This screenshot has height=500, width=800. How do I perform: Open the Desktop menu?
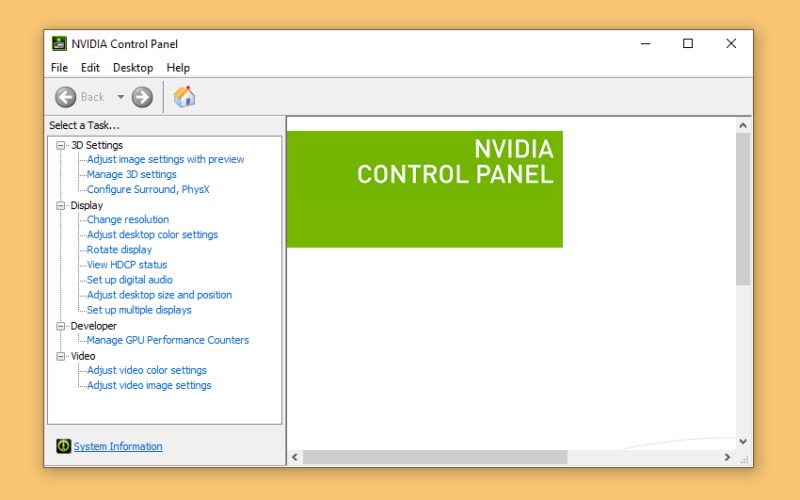[133, 68]
